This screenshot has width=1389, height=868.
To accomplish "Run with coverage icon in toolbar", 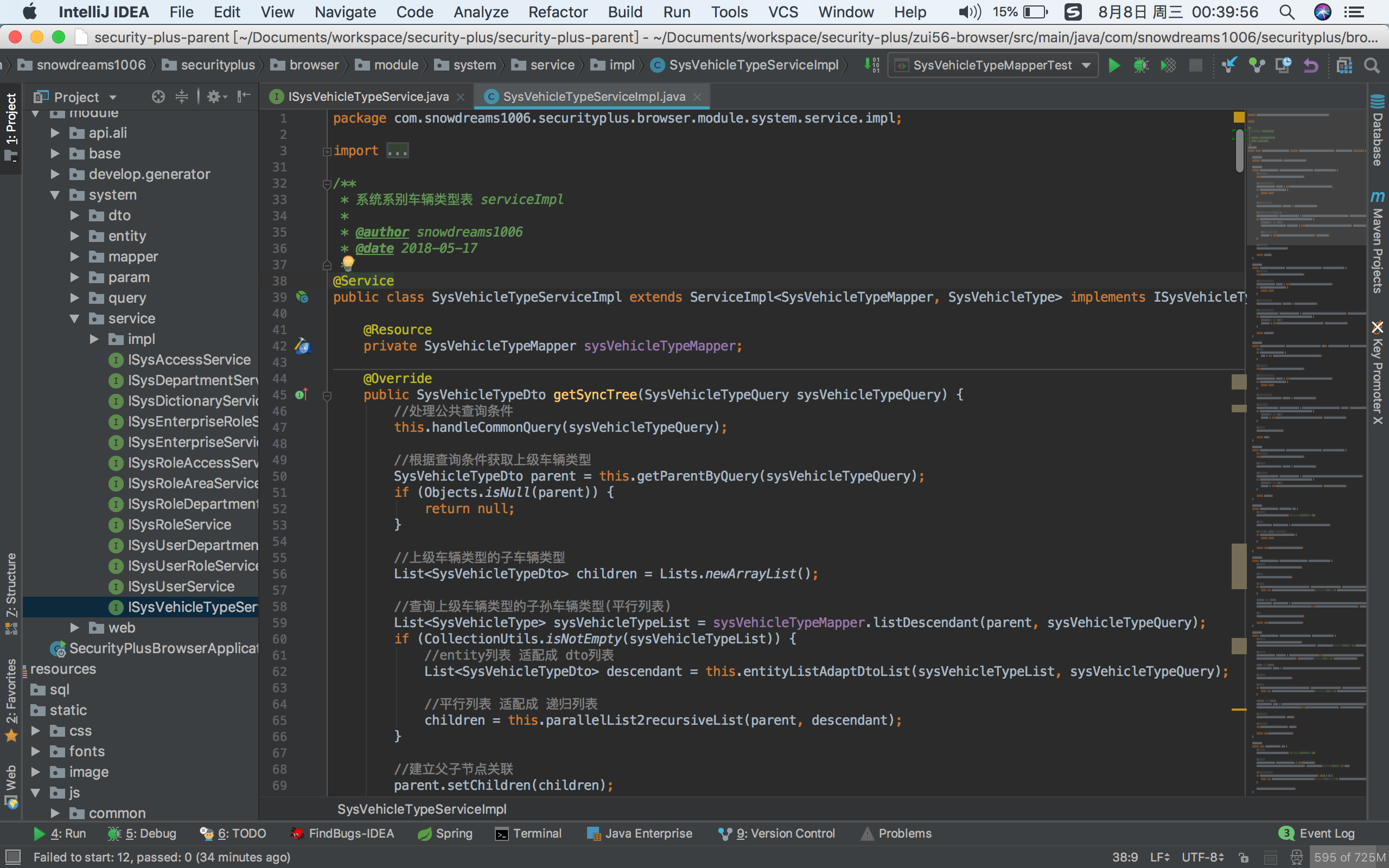I will (1168, 66).
